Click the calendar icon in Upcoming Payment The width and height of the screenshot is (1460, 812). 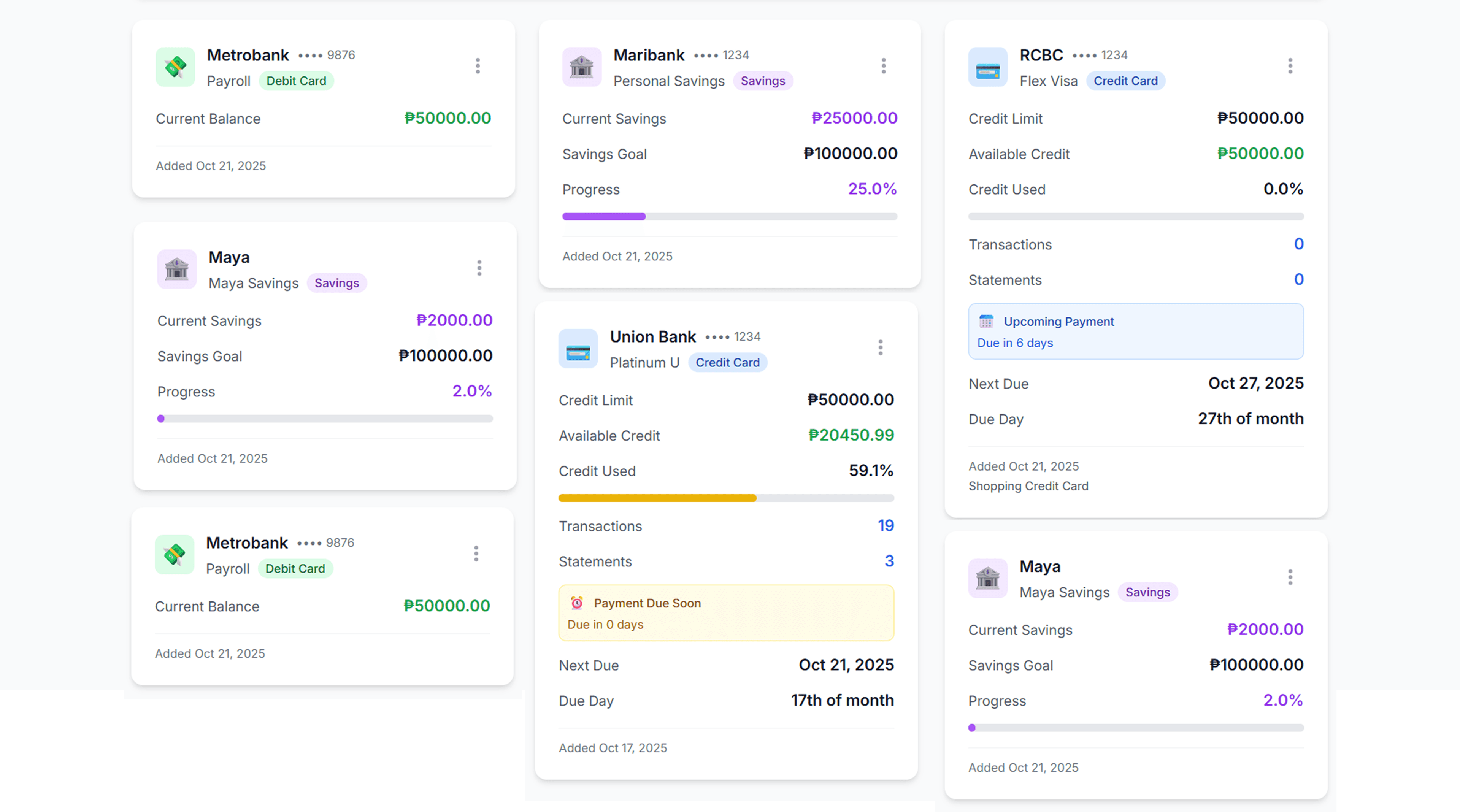click(x=986, y=322)
